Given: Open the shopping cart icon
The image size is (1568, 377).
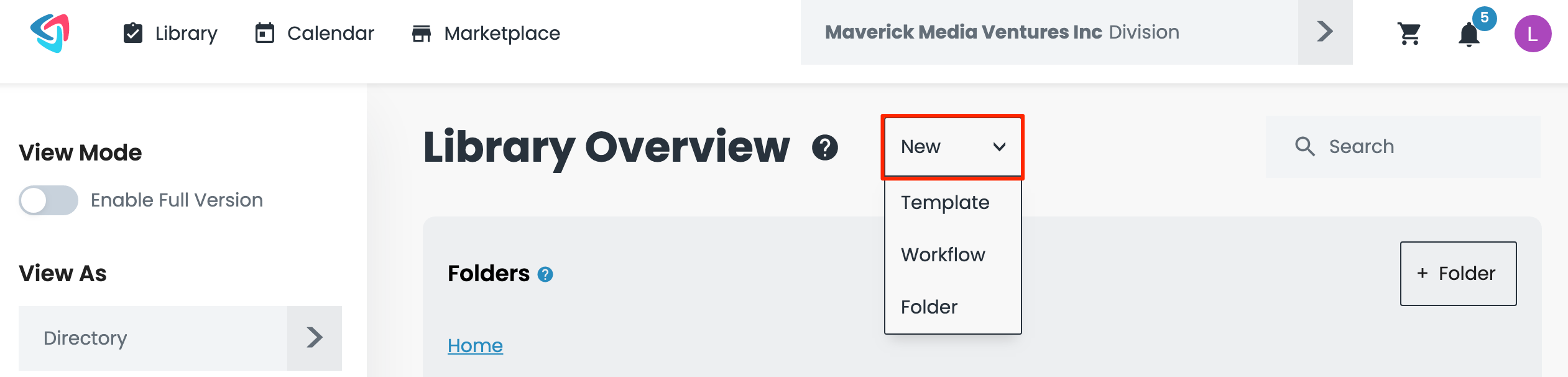Looking at the screenshot, I should (1409, 33).
